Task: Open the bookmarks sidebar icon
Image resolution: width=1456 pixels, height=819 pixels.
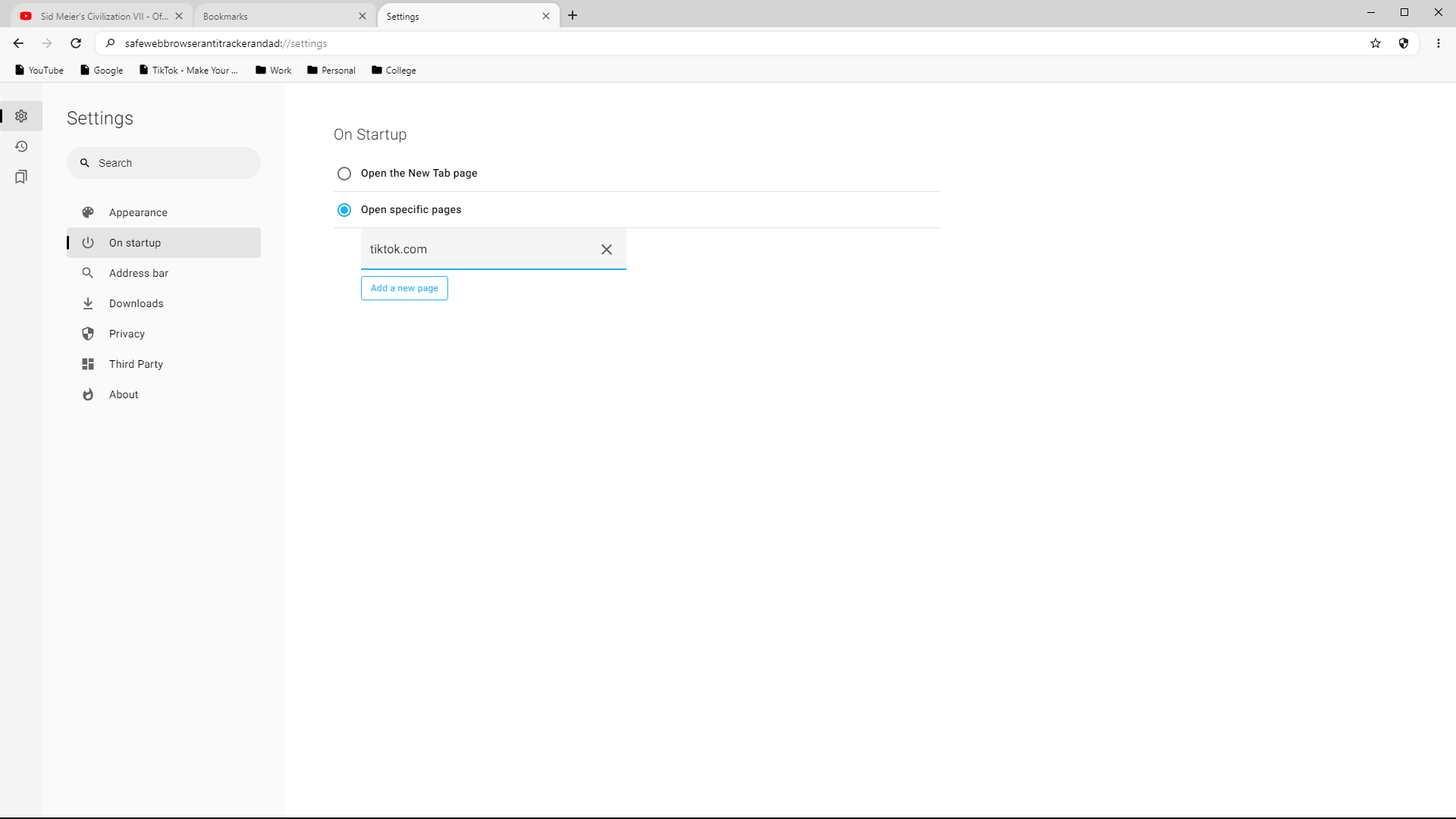Action: pos(21,177)
